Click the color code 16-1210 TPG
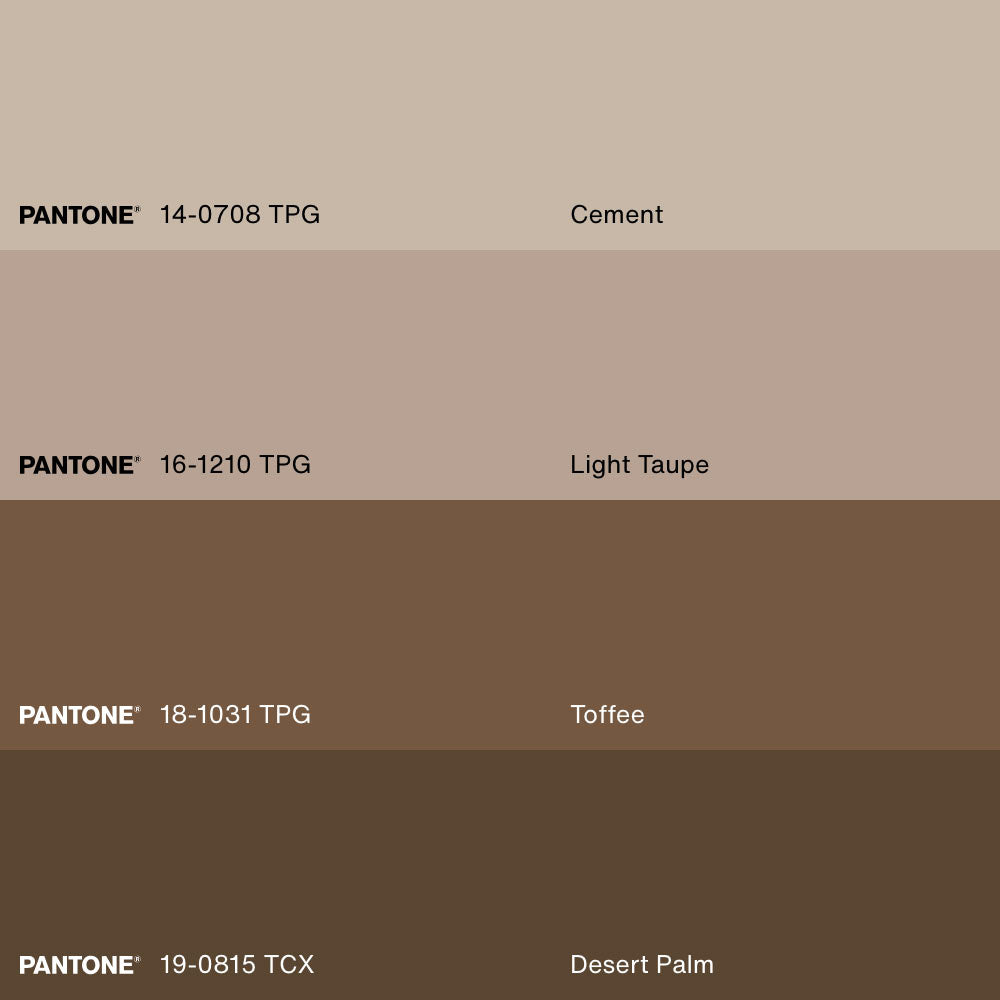The height and width of the screenshot is (1000, 1000). click(235, 465)
